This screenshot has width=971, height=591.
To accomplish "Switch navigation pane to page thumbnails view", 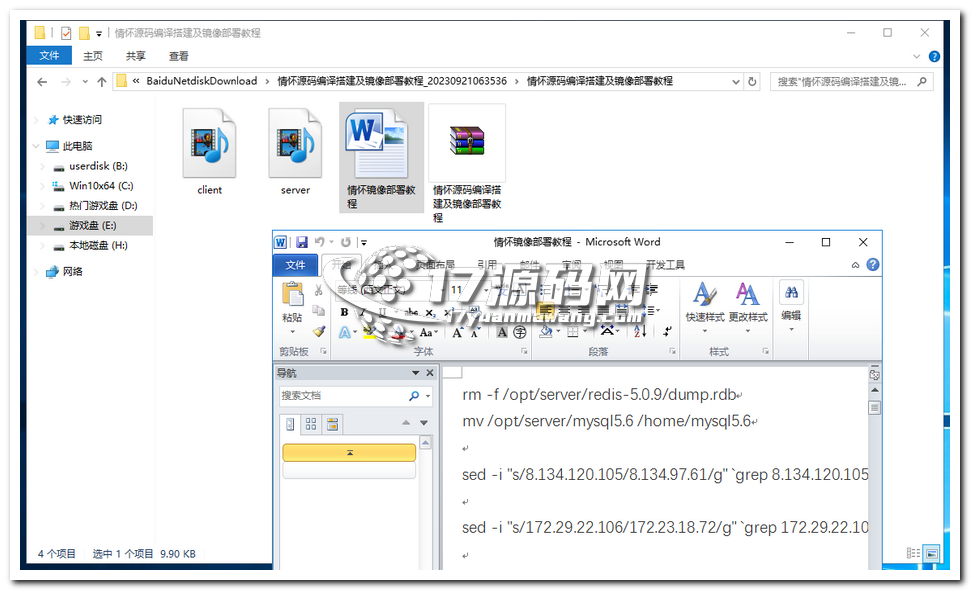I will coord(312,424).
